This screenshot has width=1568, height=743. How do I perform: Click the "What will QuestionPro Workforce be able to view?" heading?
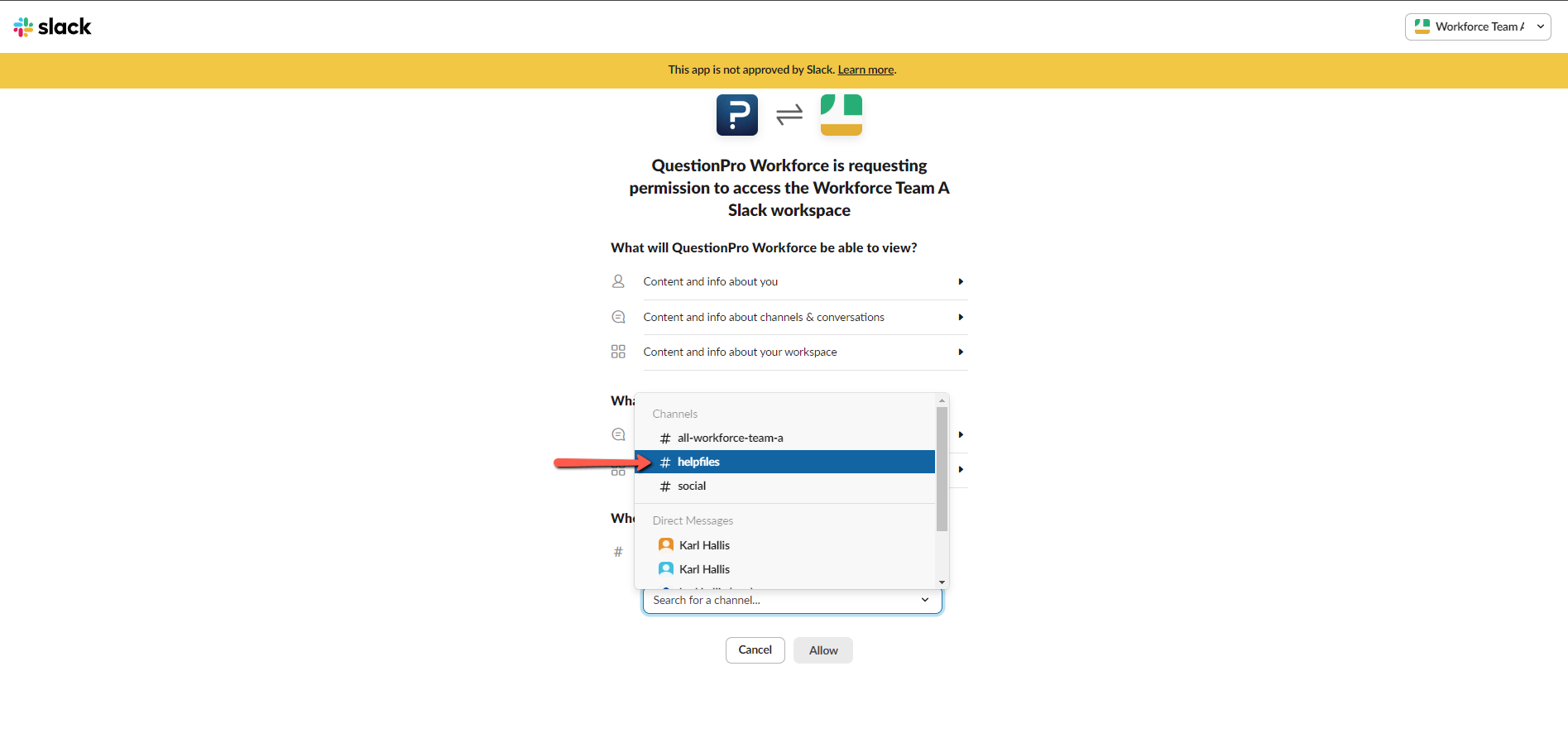coord(764,247)
